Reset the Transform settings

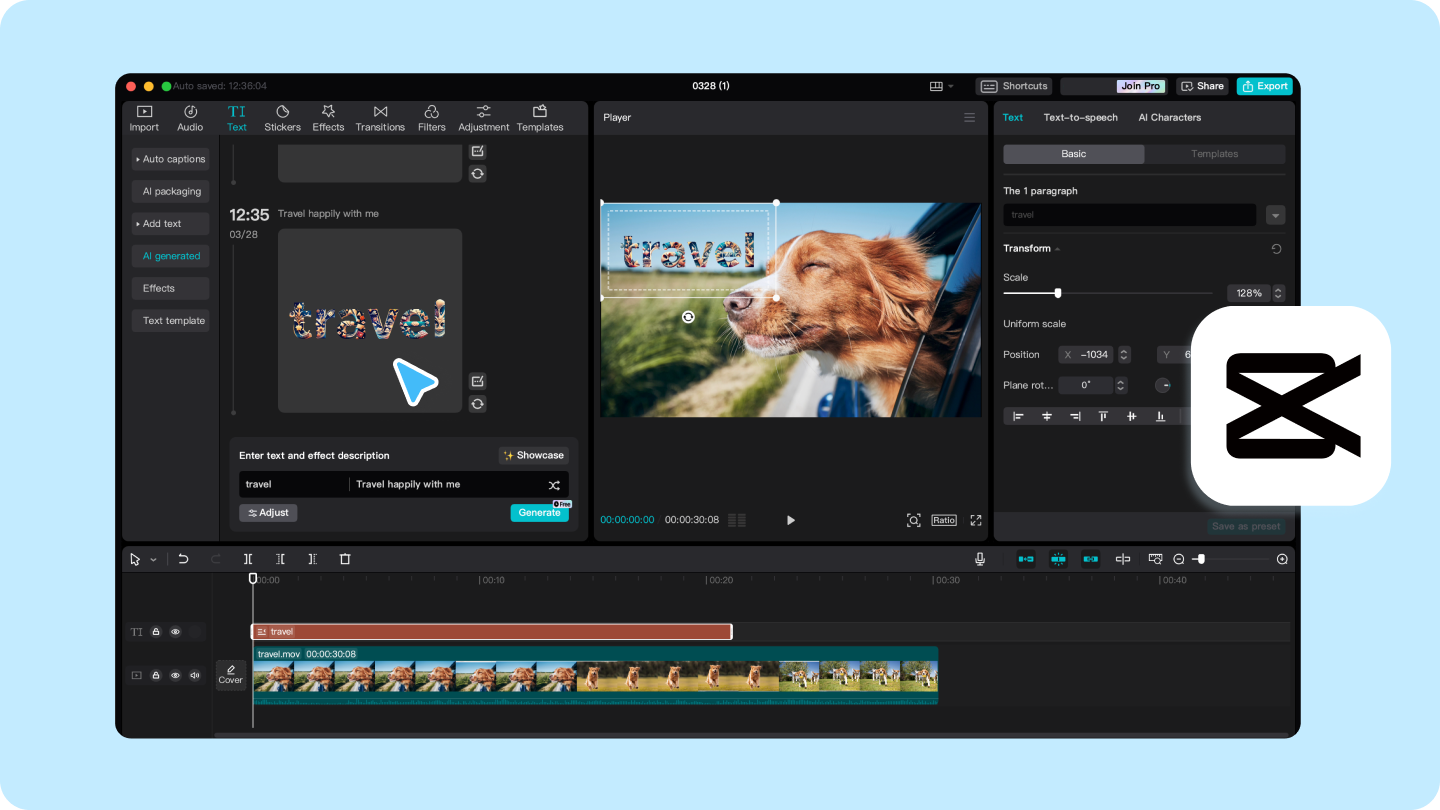(x=1276, y=249)
